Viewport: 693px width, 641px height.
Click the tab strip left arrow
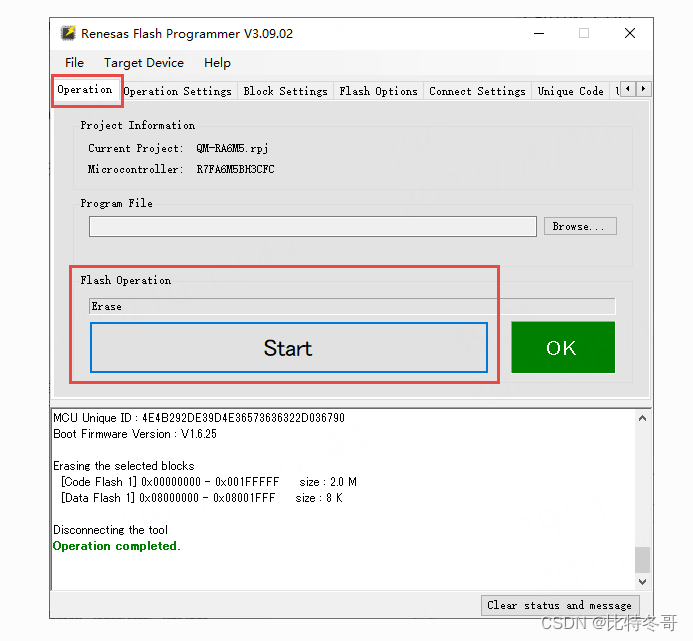tap(628, 89)
